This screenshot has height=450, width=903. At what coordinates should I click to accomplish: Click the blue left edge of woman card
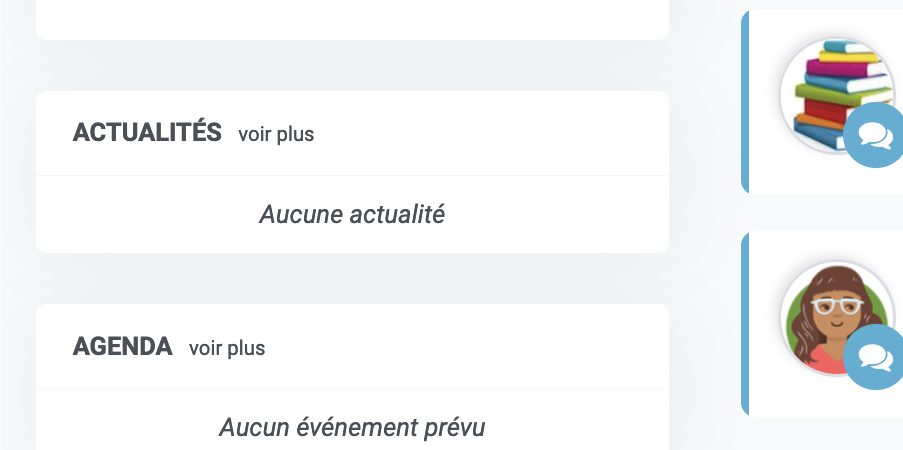745,324
